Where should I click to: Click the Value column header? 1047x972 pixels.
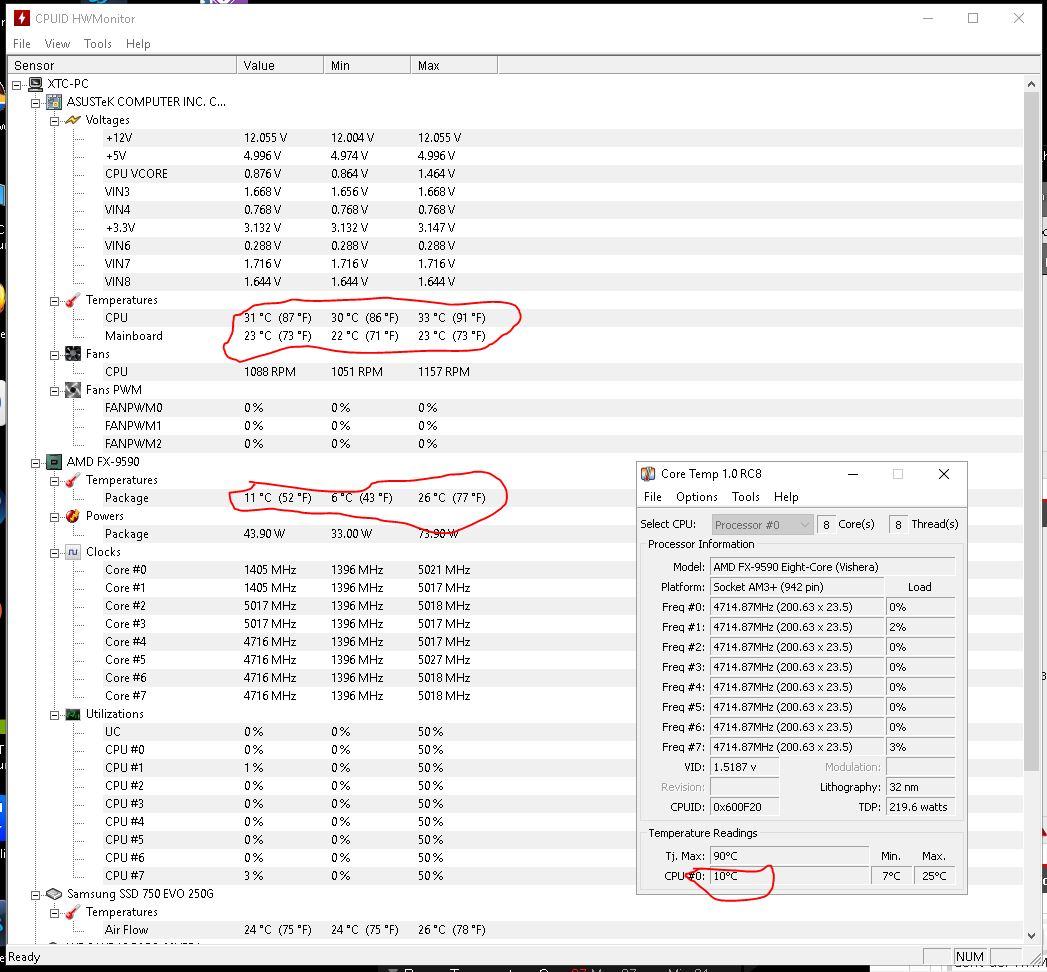[x=280, y=65]
